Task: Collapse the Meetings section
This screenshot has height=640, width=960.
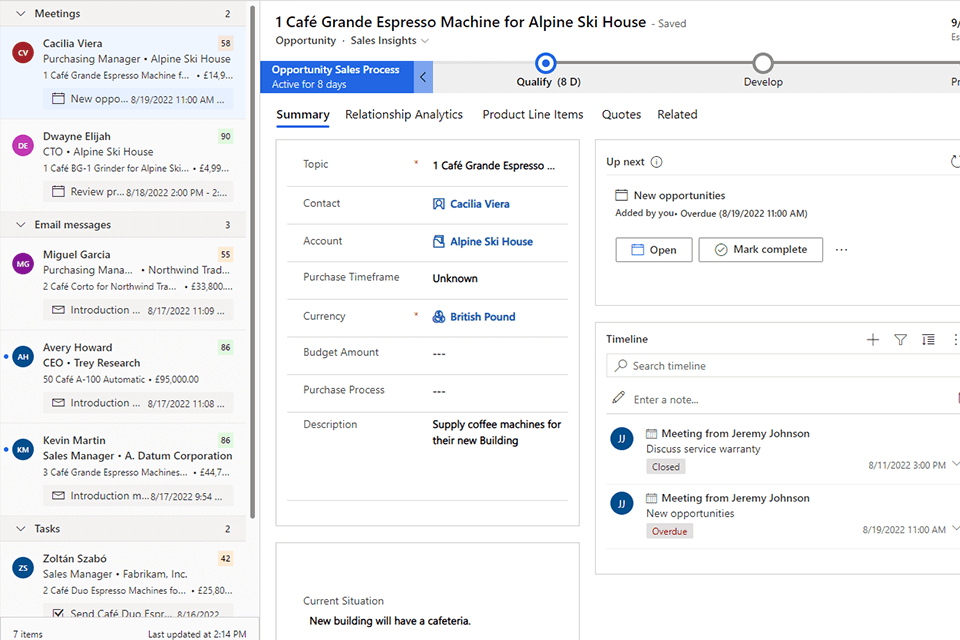Action: [21, 14]
